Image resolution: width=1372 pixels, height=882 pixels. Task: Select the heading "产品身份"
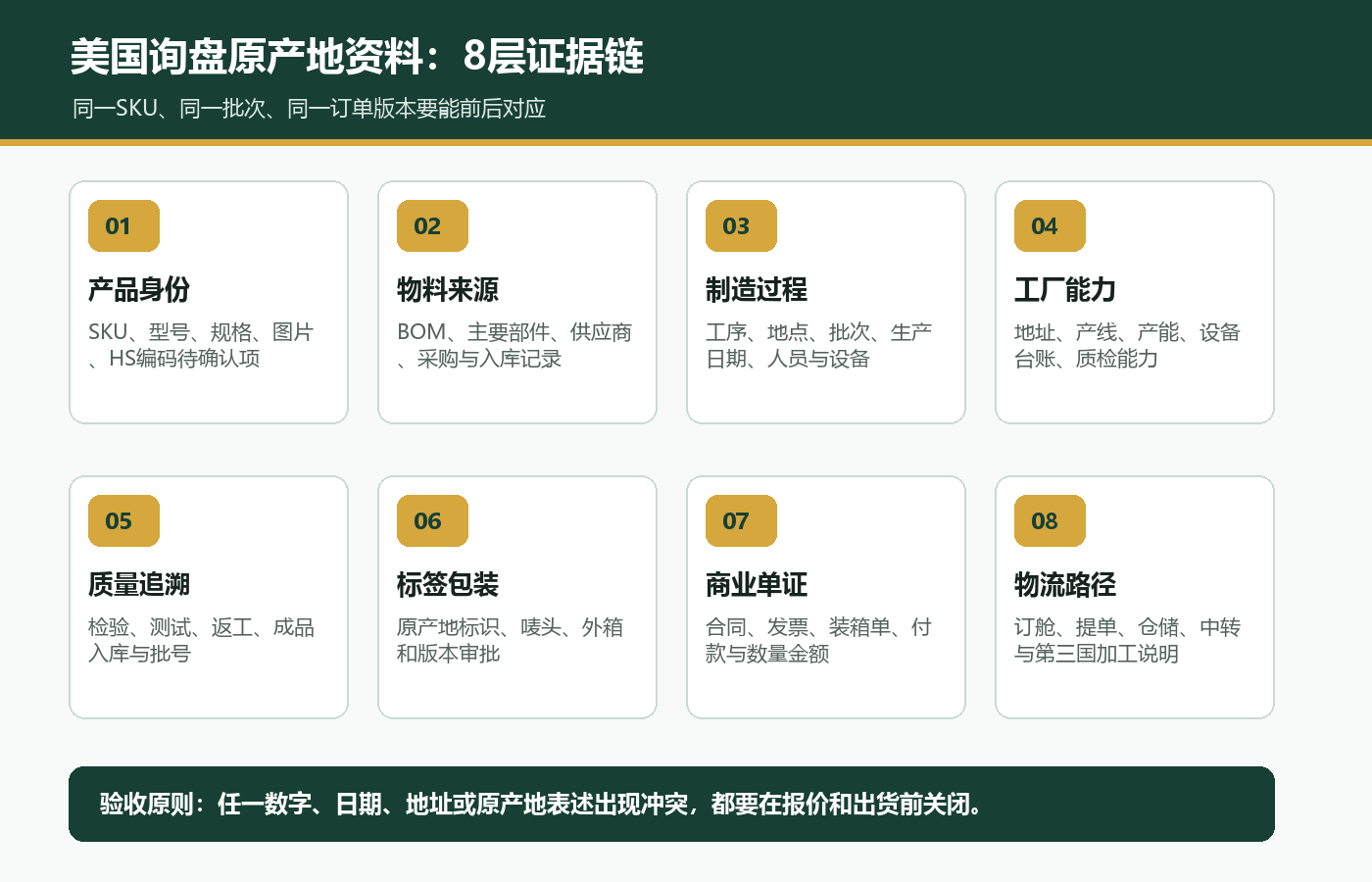coord(139,290)
